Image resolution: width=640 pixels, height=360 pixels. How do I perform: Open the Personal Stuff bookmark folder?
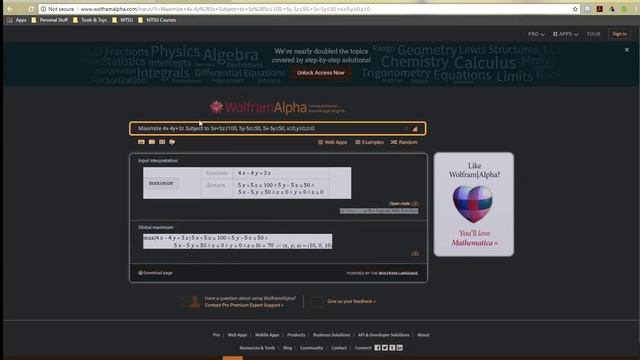coord(50,20)
